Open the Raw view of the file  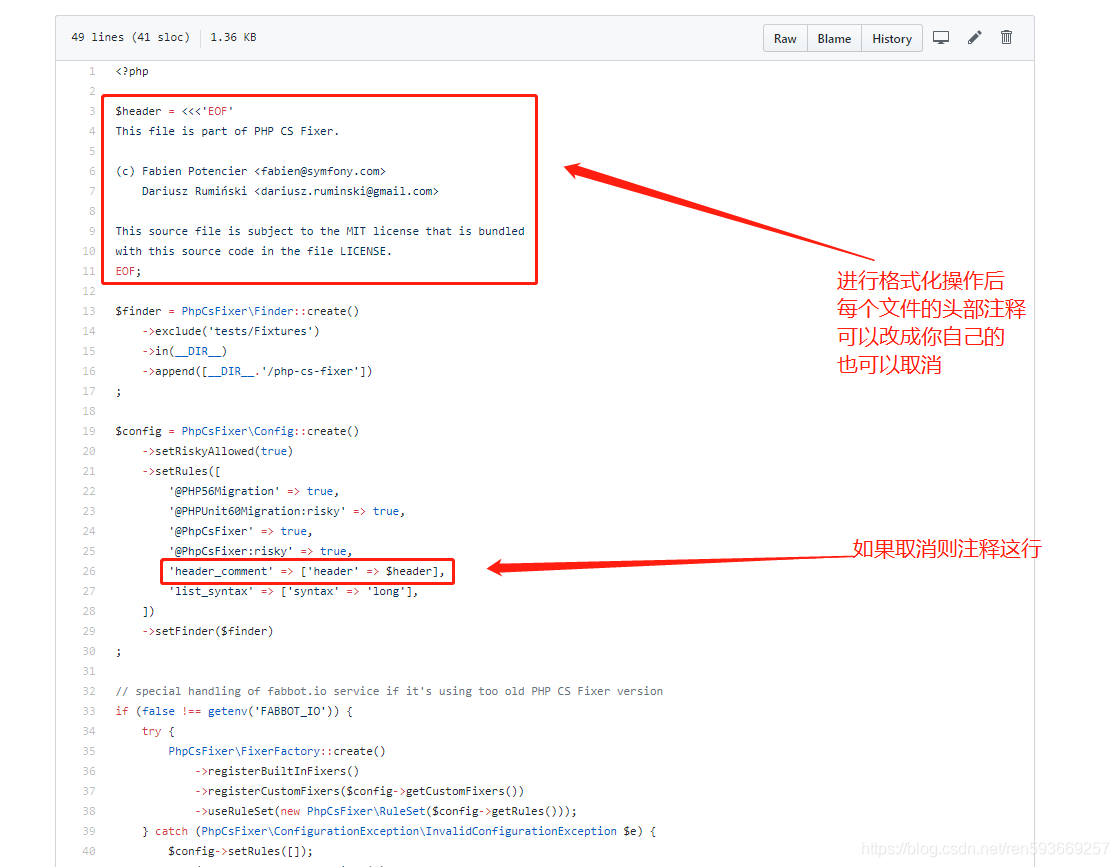coord(785,39)
